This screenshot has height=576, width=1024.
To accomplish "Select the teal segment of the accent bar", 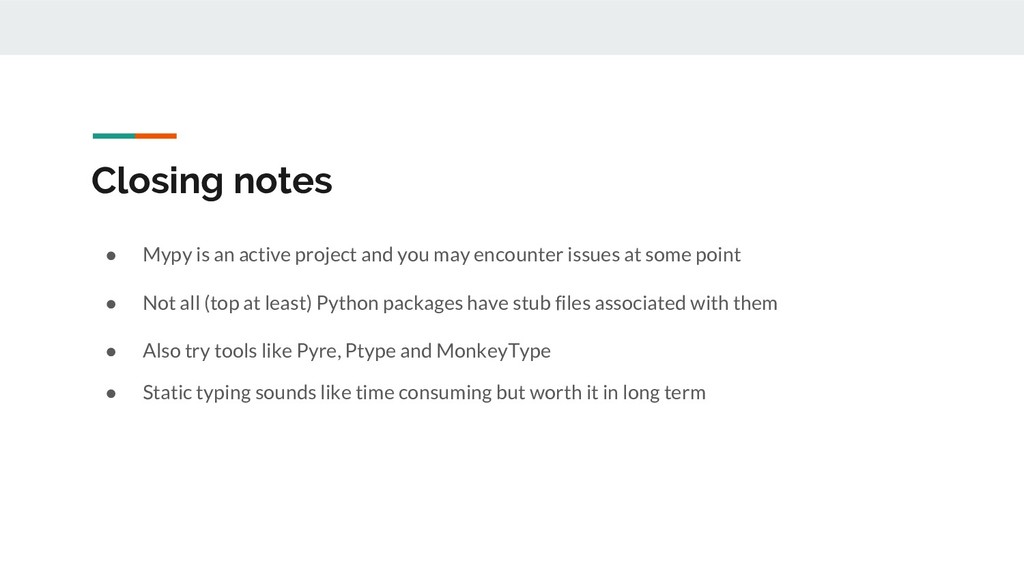I will click(x=113, y=135).
